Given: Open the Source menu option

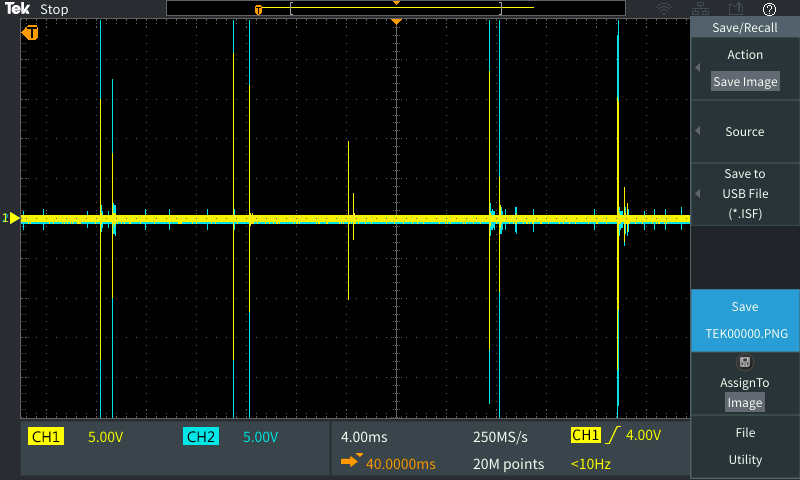Looking at the screenshot, I should point(745,132).
